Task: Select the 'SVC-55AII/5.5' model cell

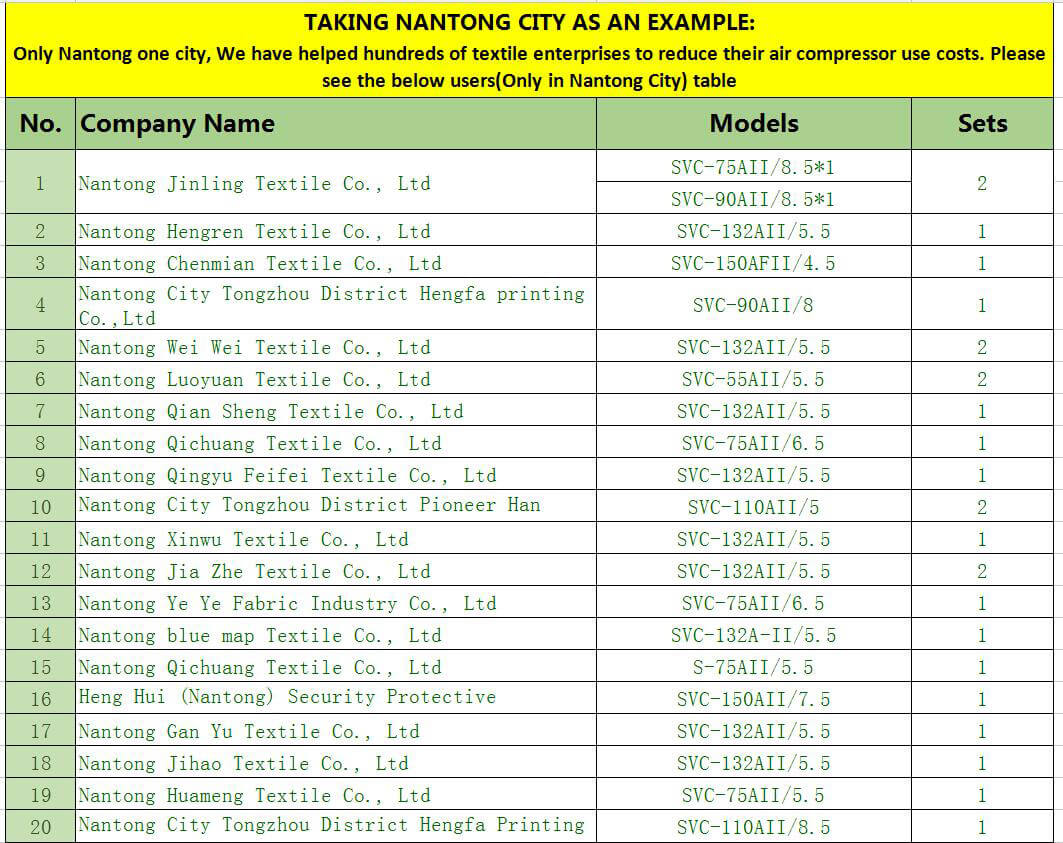Action: 754,378
